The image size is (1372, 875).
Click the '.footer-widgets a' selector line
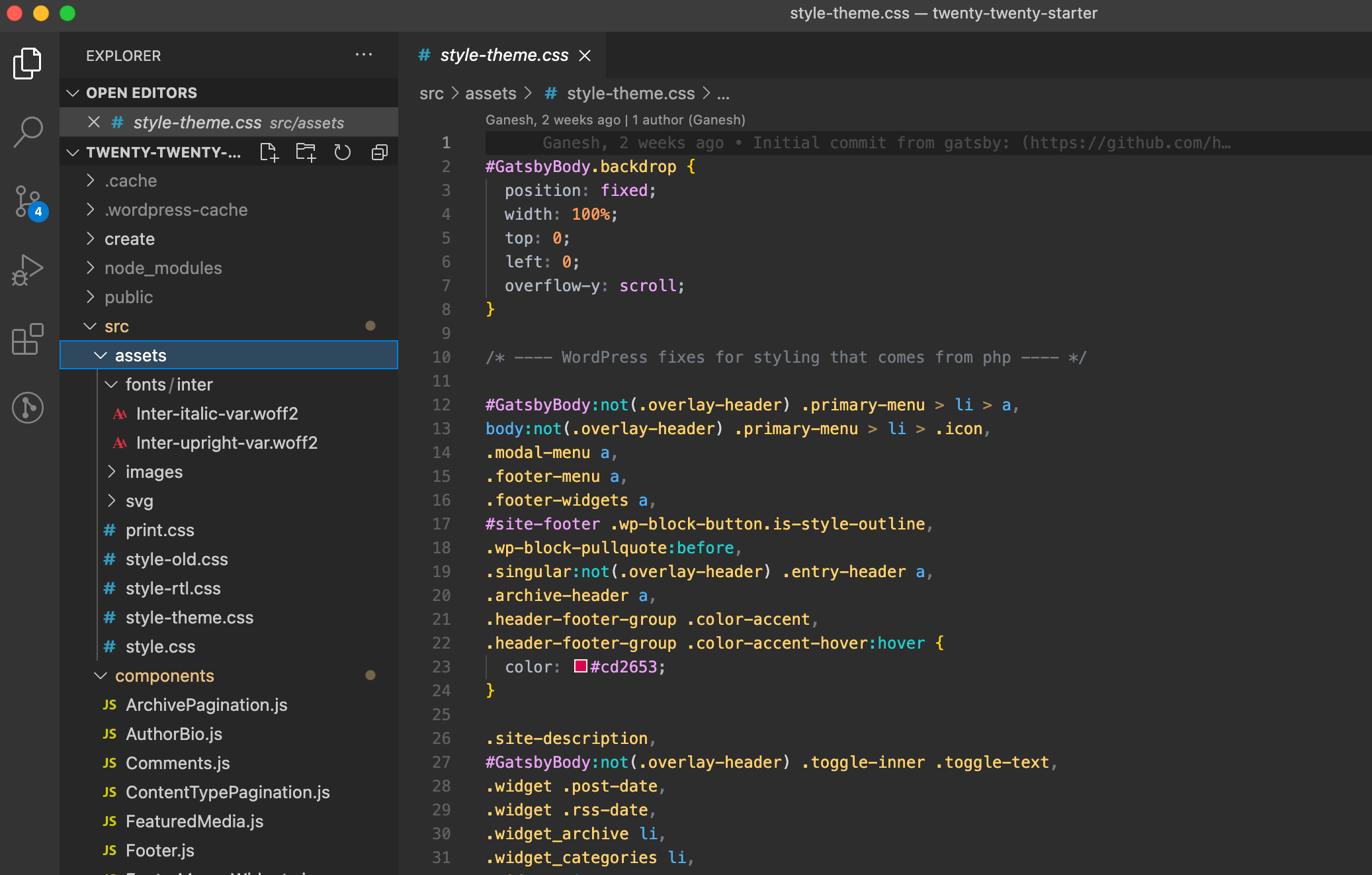(571, 500)
